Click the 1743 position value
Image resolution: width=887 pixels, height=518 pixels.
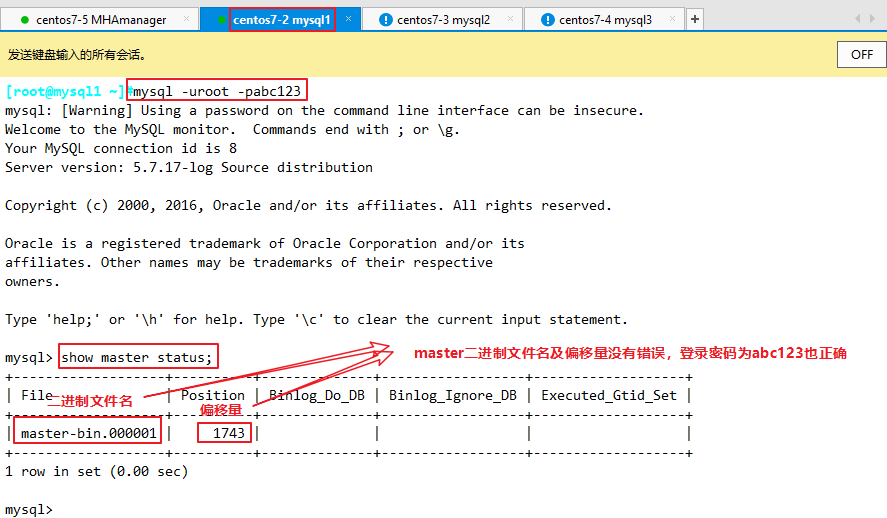point(229,433)
